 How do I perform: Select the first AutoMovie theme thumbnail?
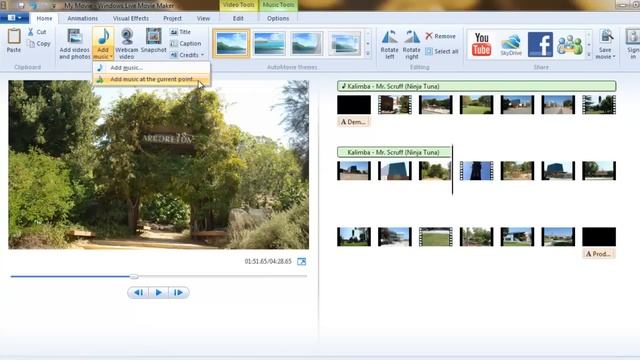[231, 43]
